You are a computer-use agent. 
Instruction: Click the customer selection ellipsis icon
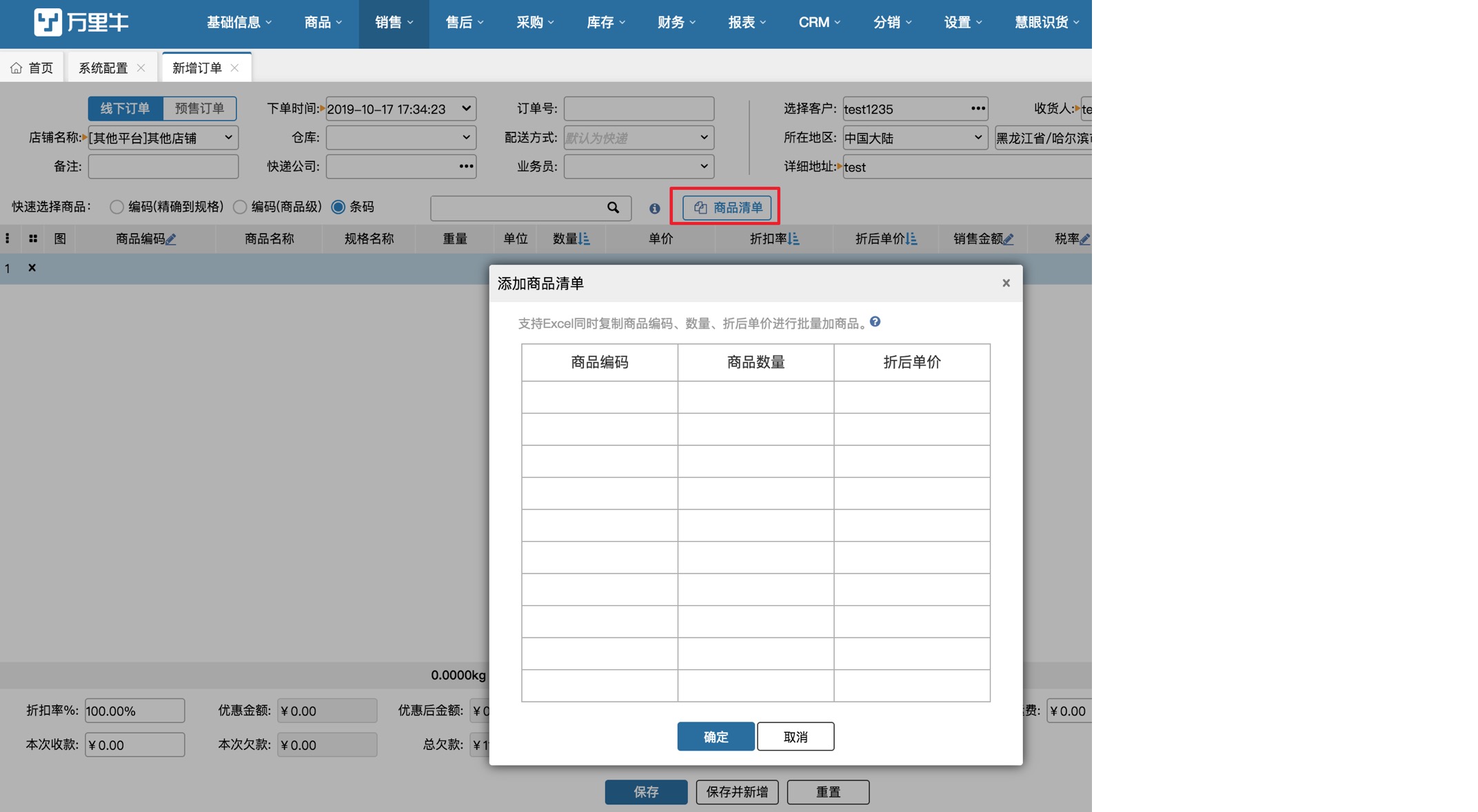[978, 108]
